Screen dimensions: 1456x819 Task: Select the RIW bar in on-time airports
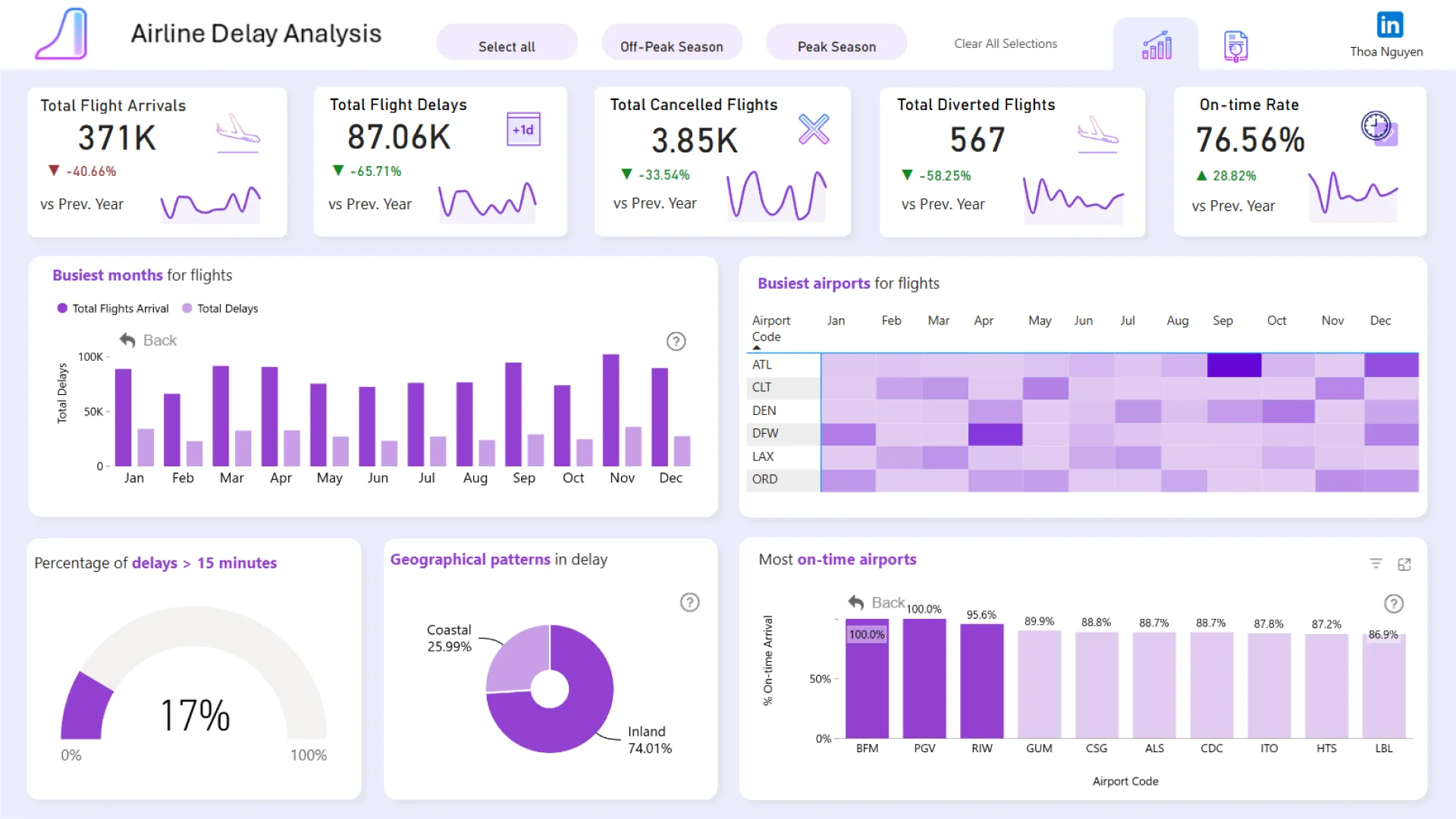click(x=982, y=681)
